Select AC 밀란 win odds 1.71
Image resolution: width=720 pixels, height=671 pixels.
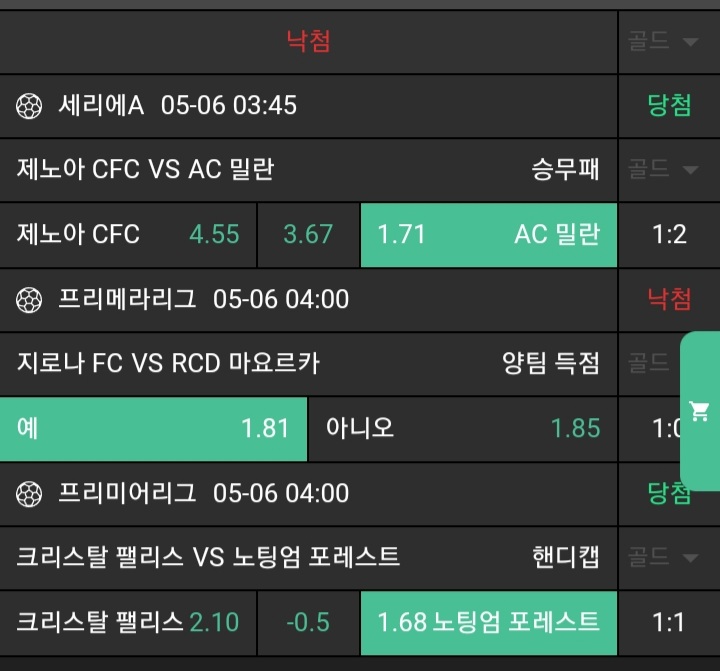(x=488, y=235)
